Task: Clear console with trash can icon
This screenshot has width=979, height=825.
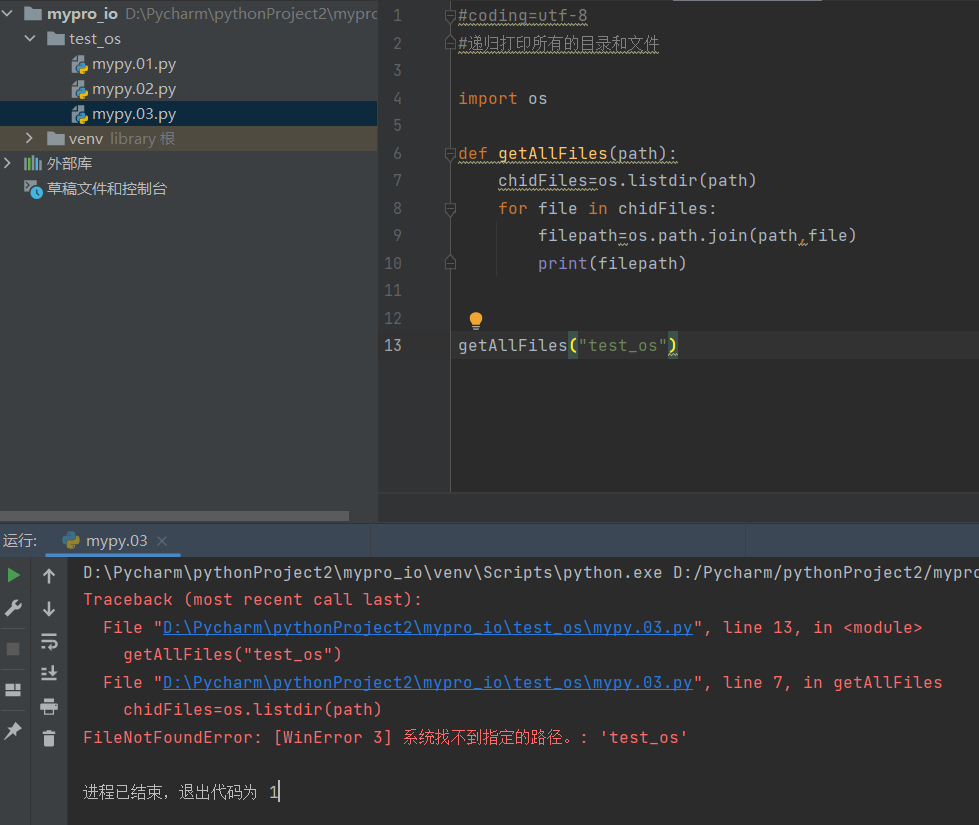Action: (x=49, y=739)
